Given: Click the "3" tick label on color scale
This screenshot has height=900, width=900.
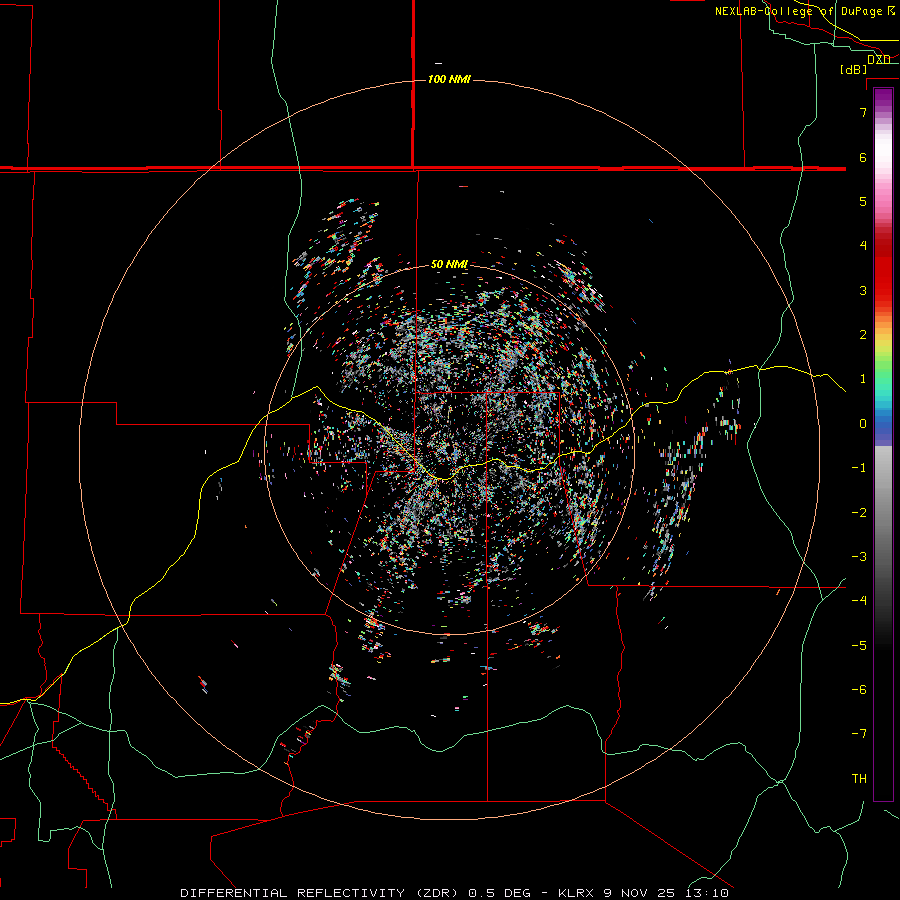Looking at the screenshot, I should (863, 290).
